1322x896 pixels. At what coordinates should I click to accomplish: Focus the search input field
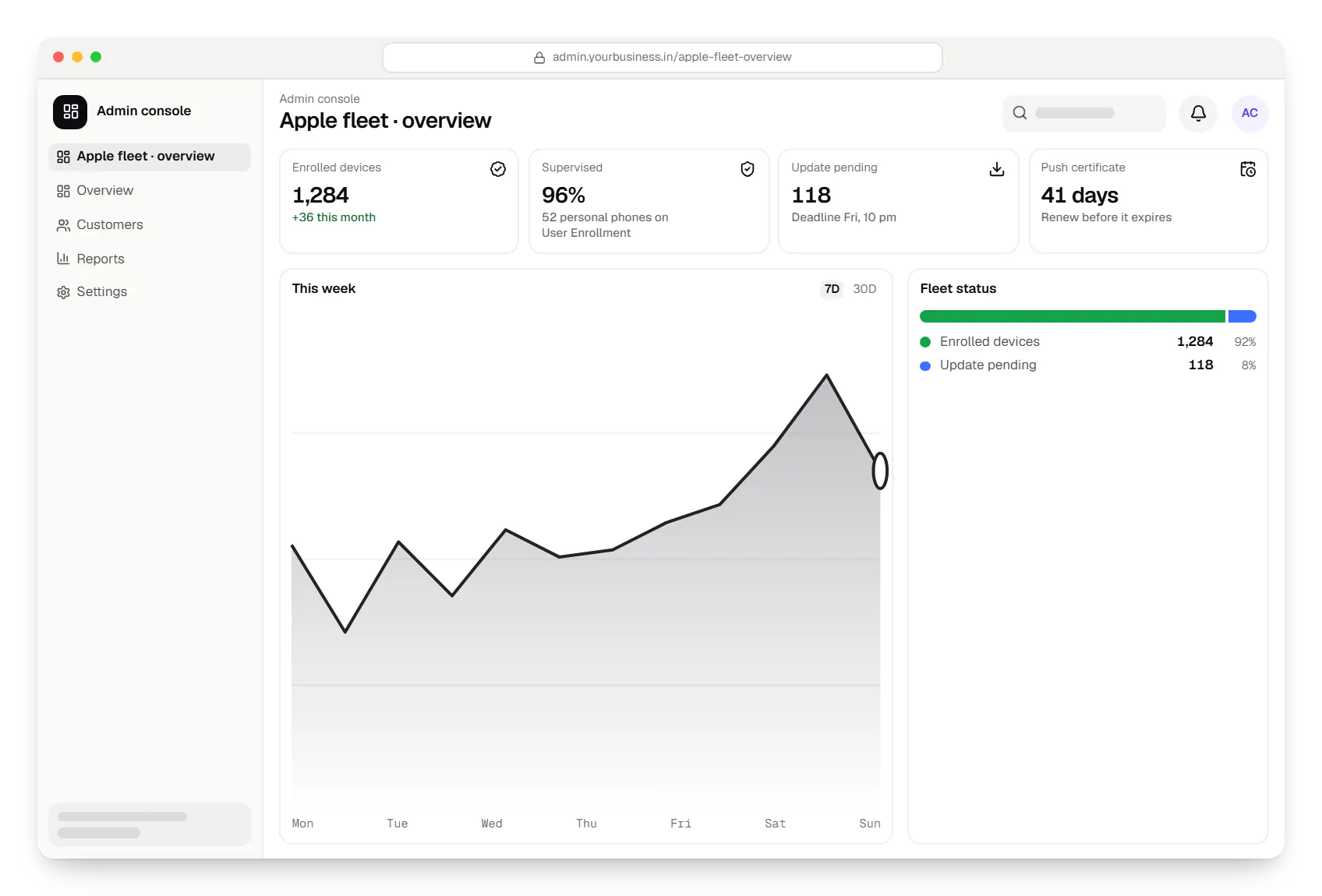coord(1084,113)
